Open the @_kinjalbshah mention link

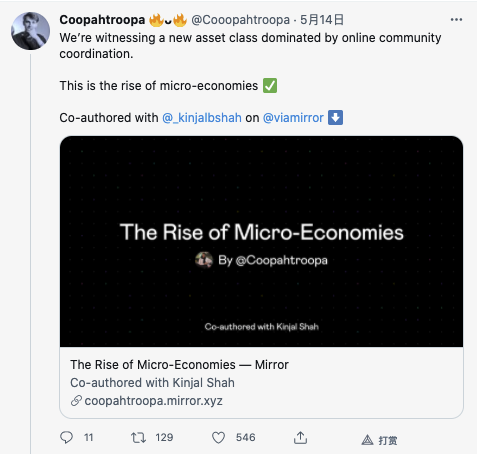point(202,118)
